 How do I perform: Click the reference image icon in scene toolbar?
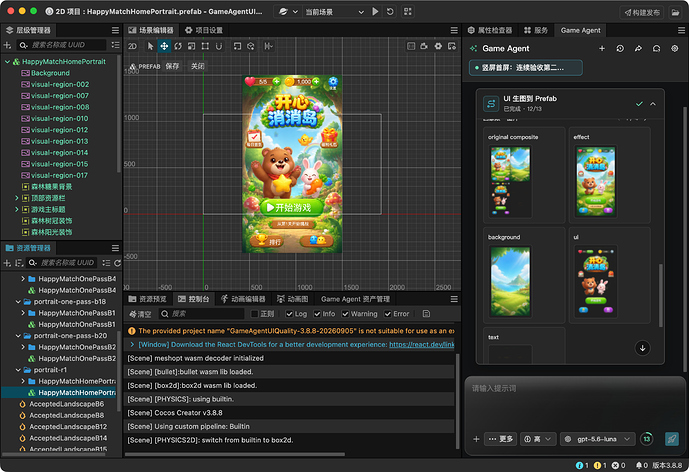(452, 46)
